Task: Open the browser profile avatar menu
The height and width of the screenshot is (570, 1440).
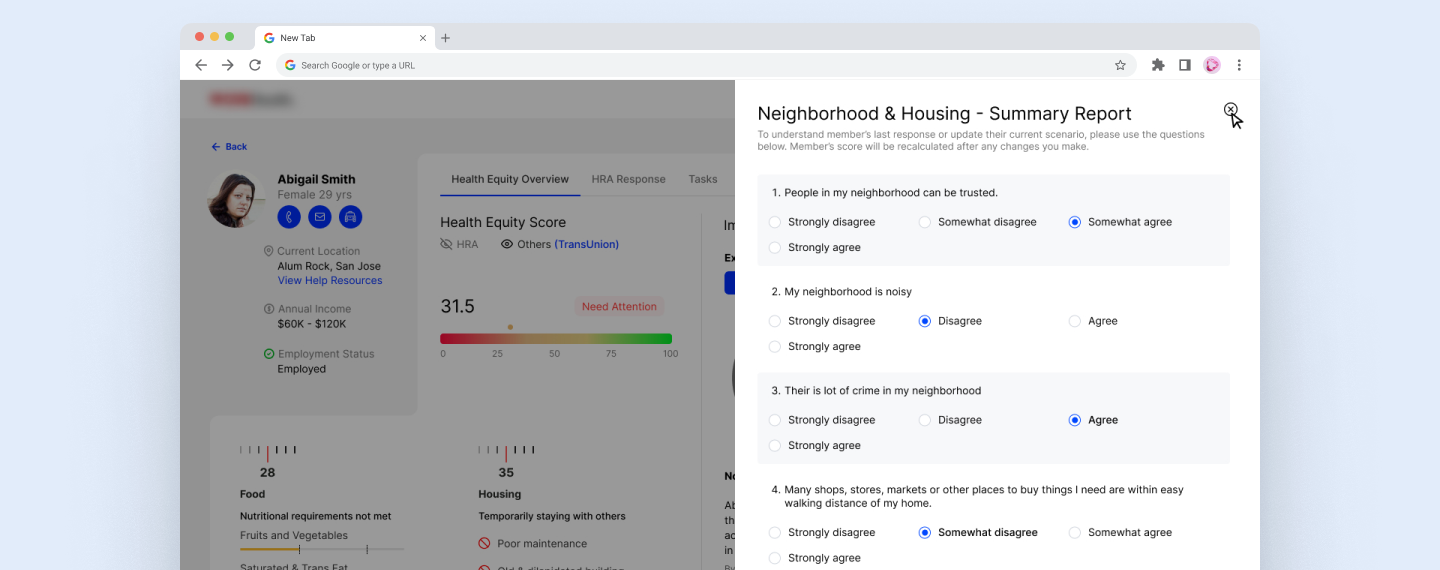Action: (1212, 65)
